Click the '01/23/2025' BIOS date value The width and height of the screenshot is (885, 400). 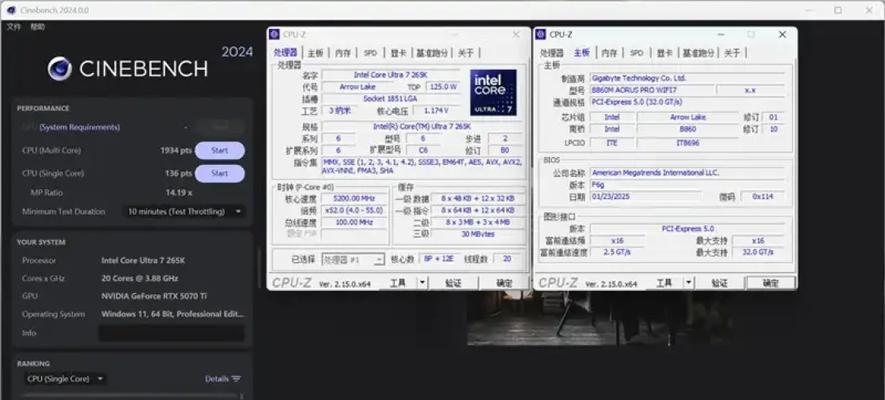(646, 196)
